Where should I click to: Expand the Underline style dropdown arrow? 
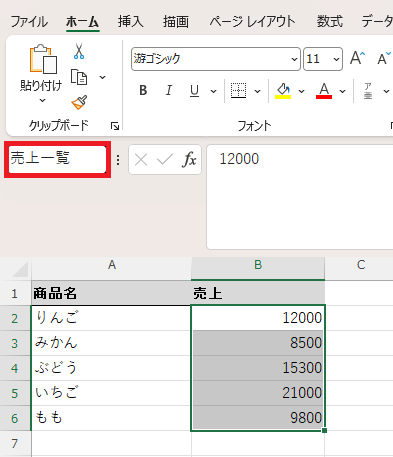(x=213, y=91)
